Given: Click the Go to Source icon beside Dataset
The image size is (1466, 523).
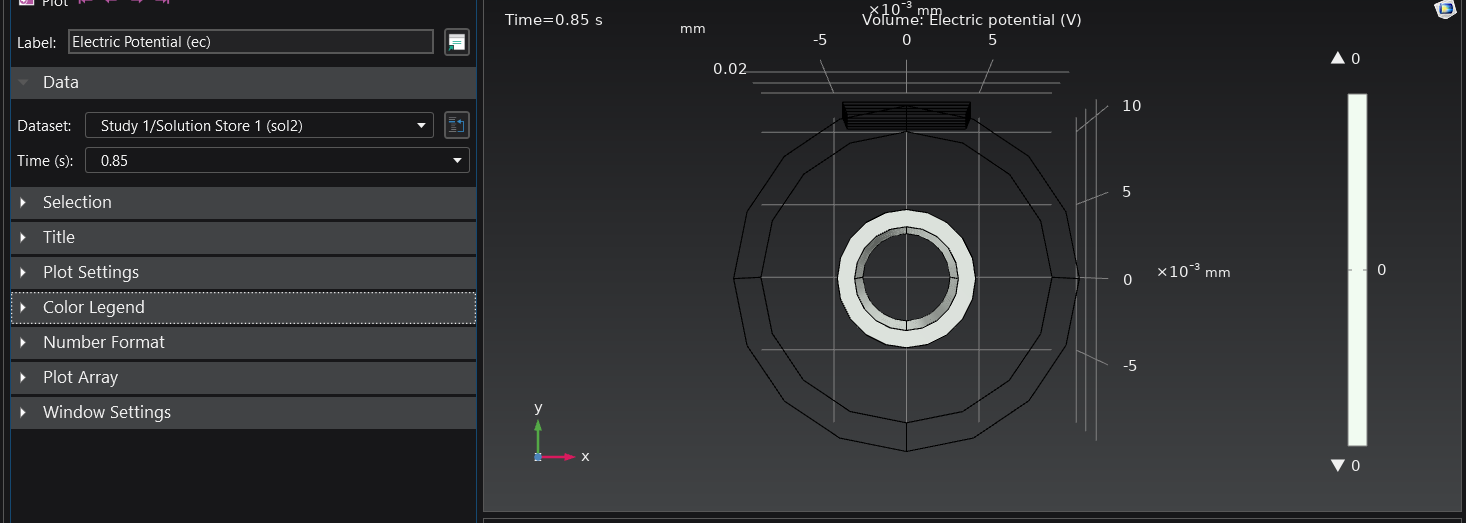Looking at the screenshot, I should pos(457,125).
